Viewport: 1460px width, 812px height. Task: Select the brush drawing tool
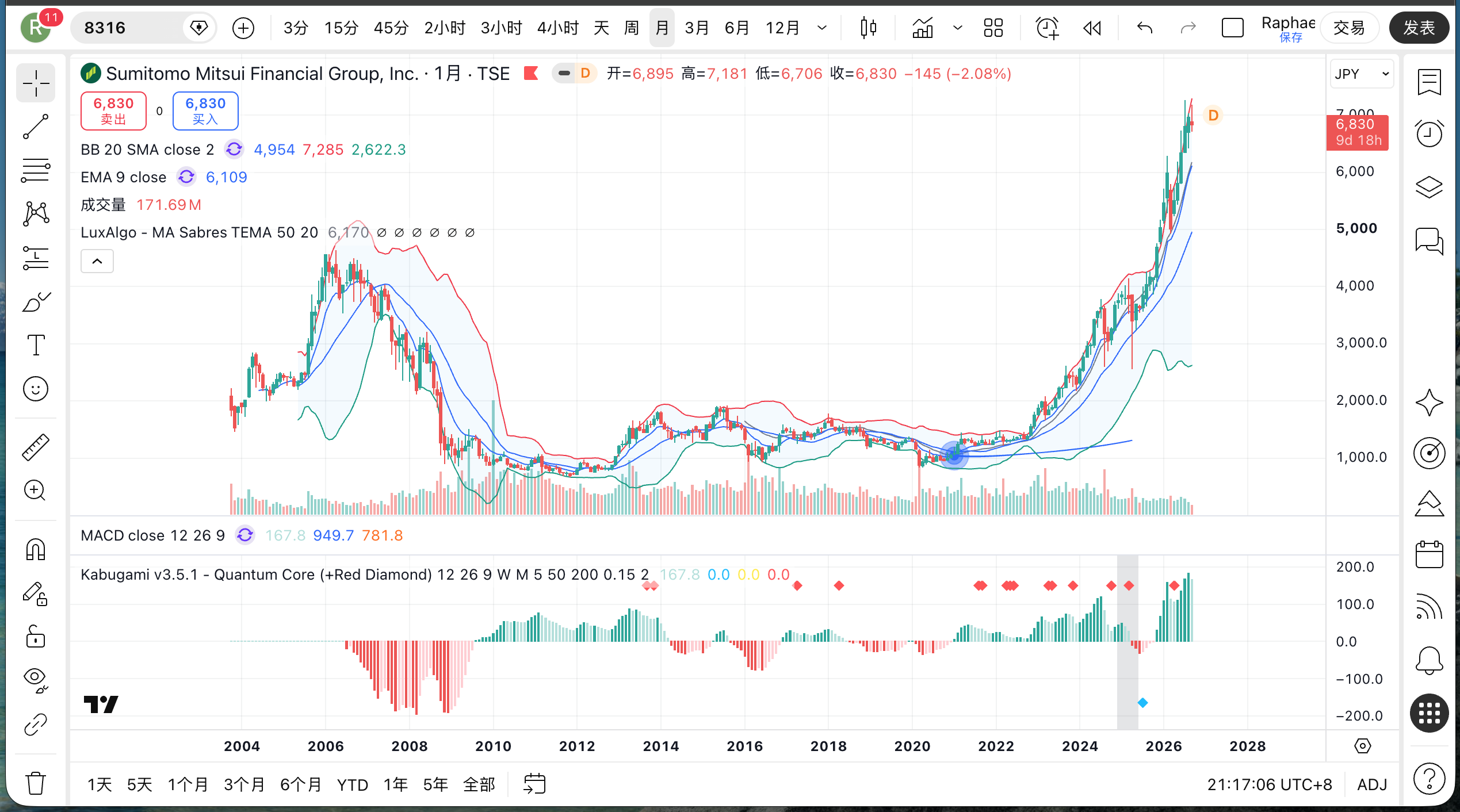(x=36, y=302)
